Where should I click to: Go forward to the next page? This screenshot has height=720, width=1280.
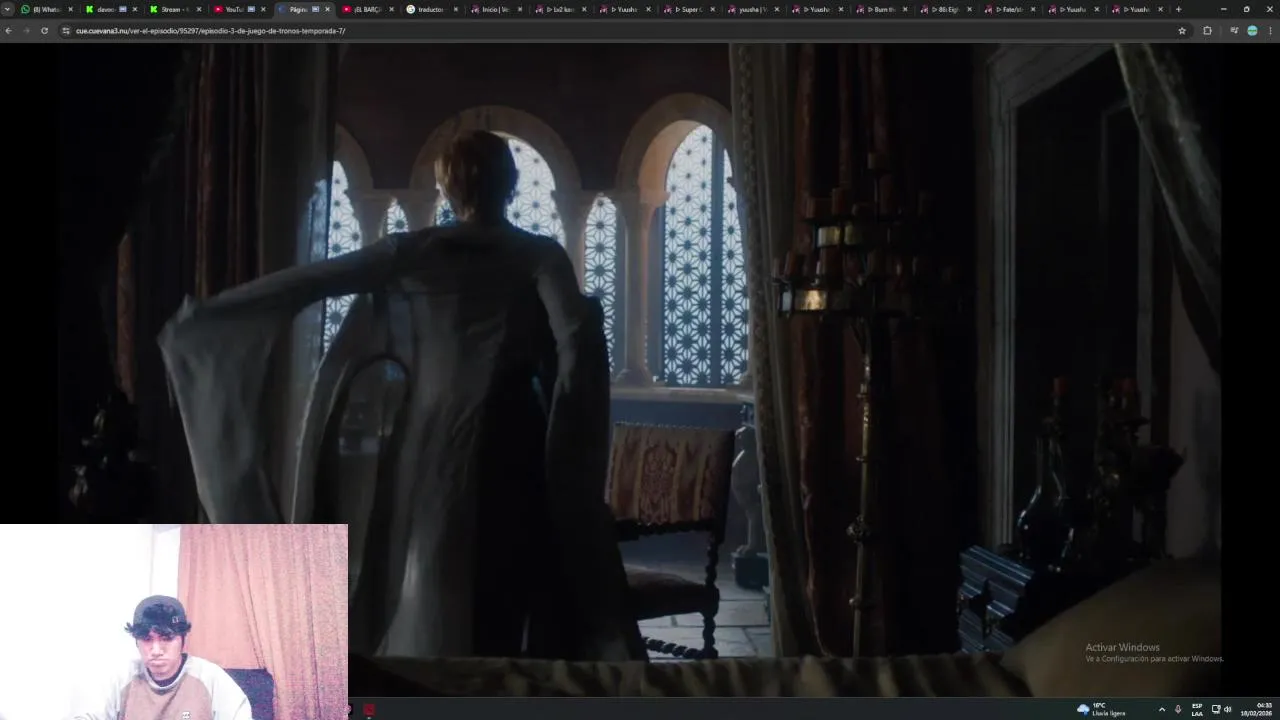tap(26, 31)
